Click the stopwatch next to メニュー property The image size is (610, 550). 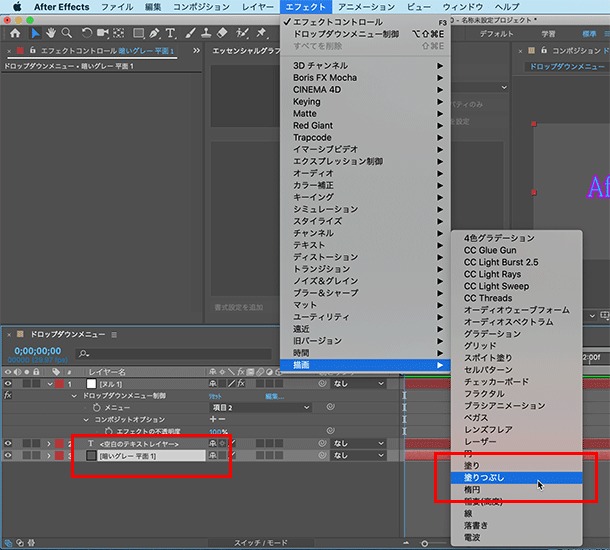click(96, 407)
